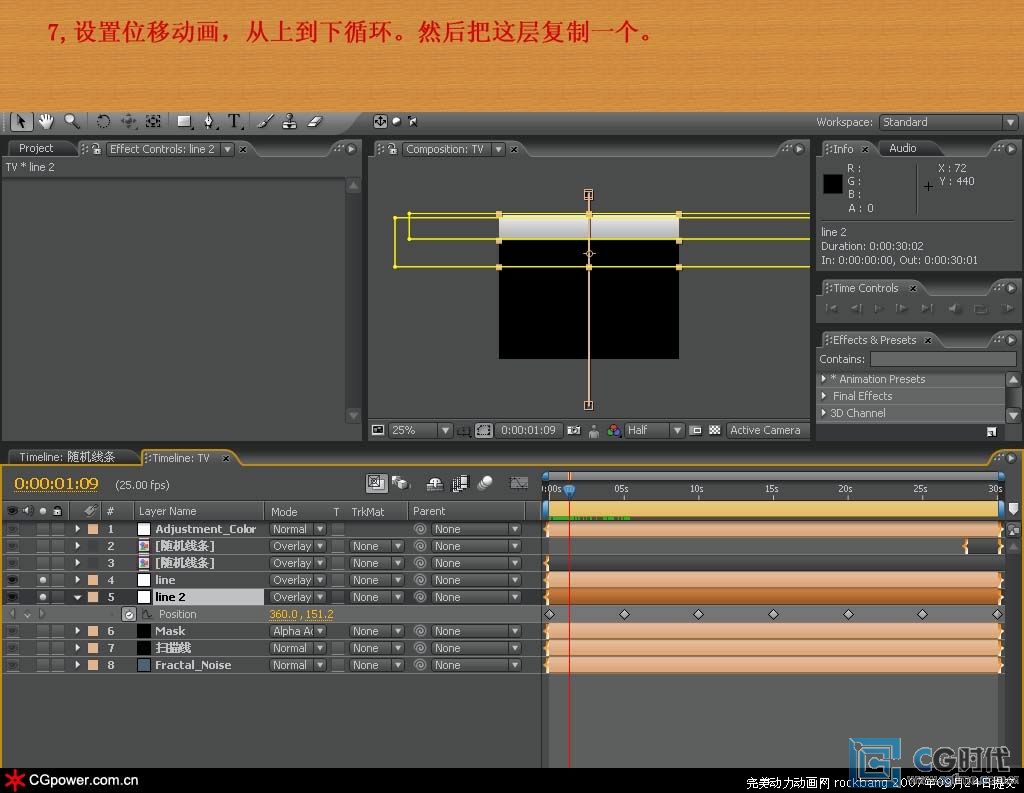This screenshot has height=793, width=1024.
Task: Expand the Final Effects category
Action: pyautogui.click(x=824, y=396)
